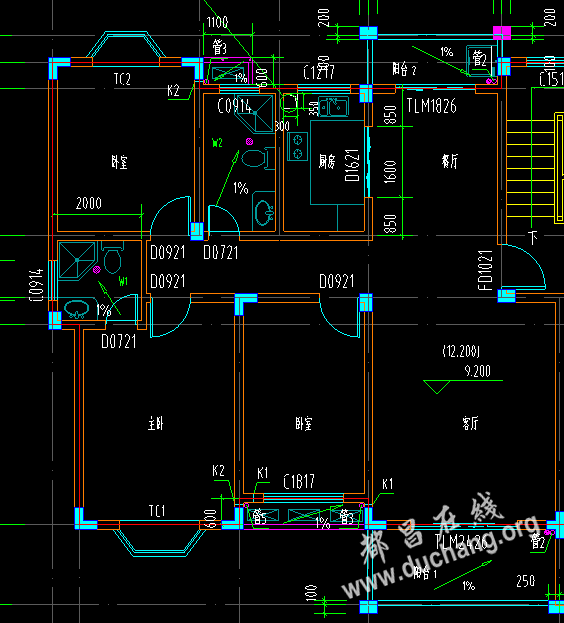Select the TLM2426 door label

[x=461, y=542]
